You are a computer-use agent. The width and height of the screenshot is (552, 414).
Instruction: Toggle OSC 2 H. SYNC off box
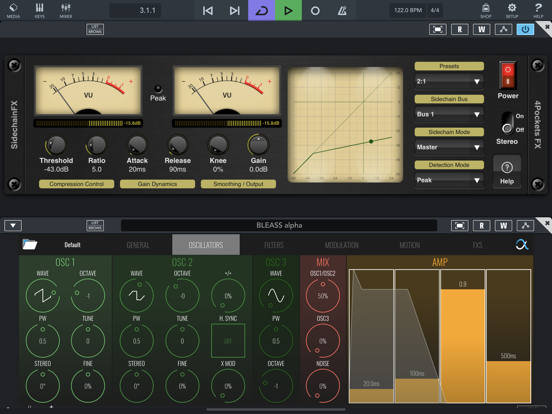pyautogui.click(x=228, y=341)
